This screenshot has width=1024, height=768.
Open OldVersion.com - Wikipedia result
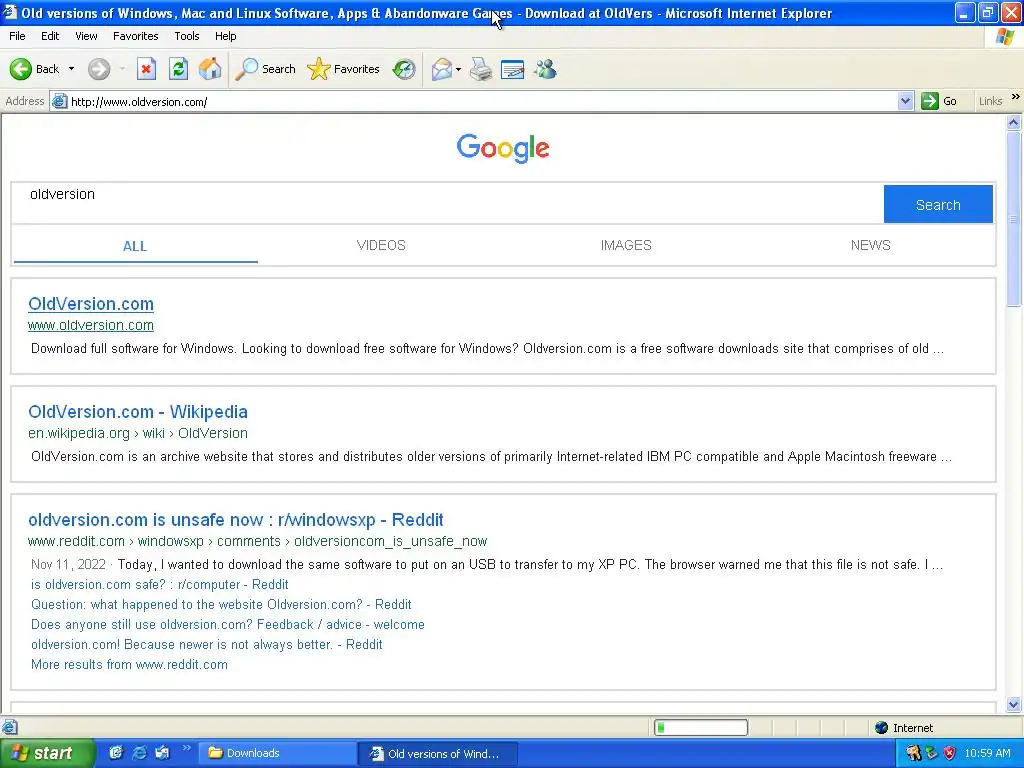pyautogui.click(x=138, y=412)
